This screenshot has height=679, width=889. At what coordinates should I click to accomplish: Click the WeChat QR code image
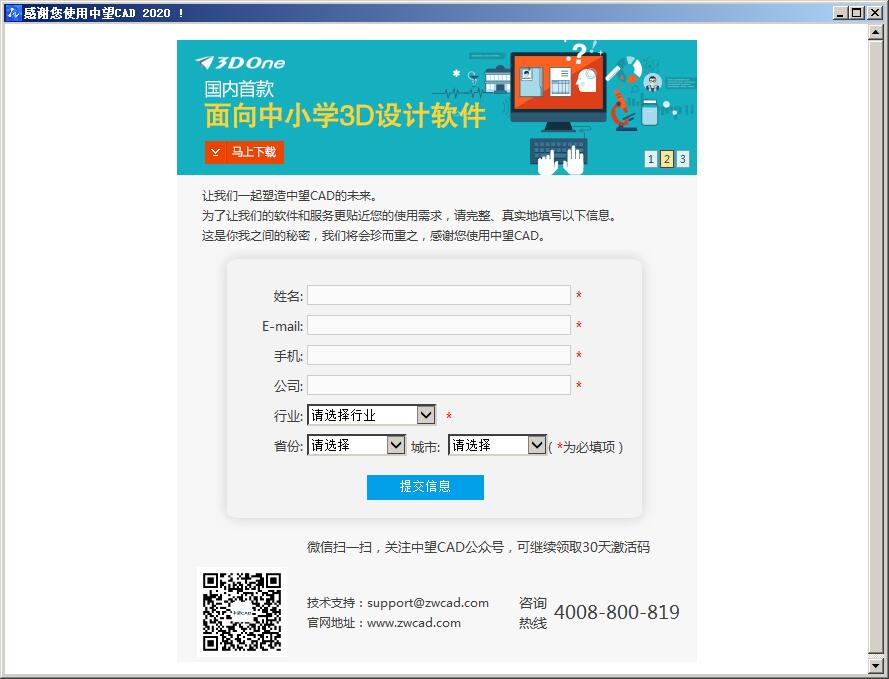click(x=242, y=612)
